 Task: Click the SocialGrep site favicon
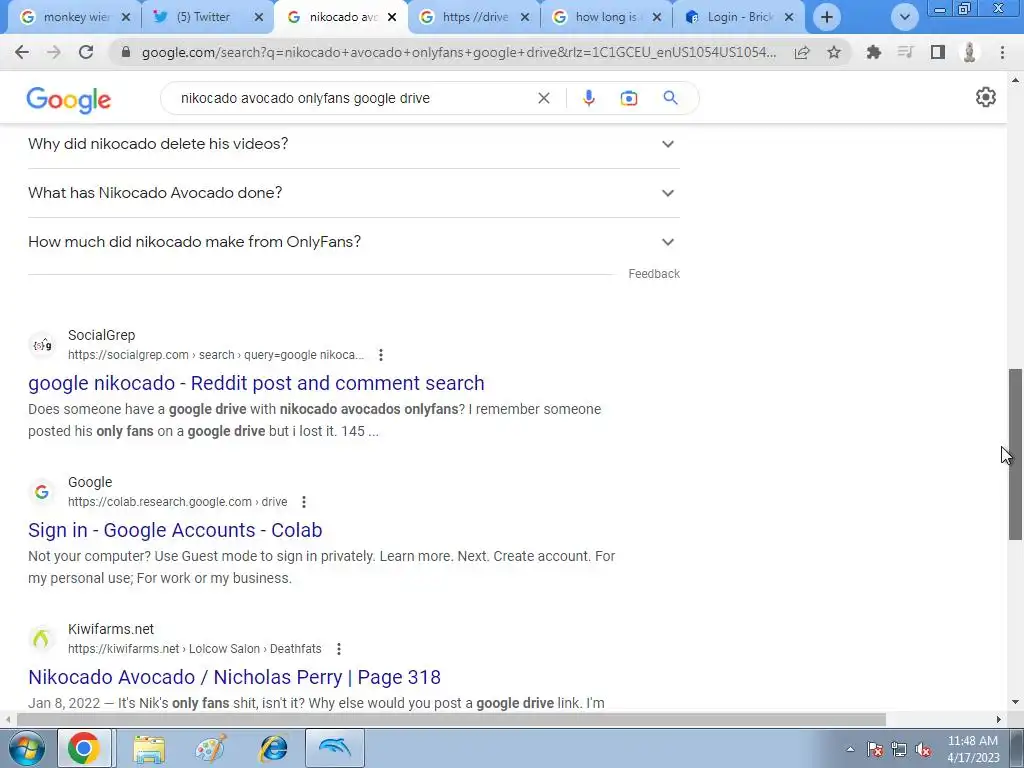pos(42,345)
